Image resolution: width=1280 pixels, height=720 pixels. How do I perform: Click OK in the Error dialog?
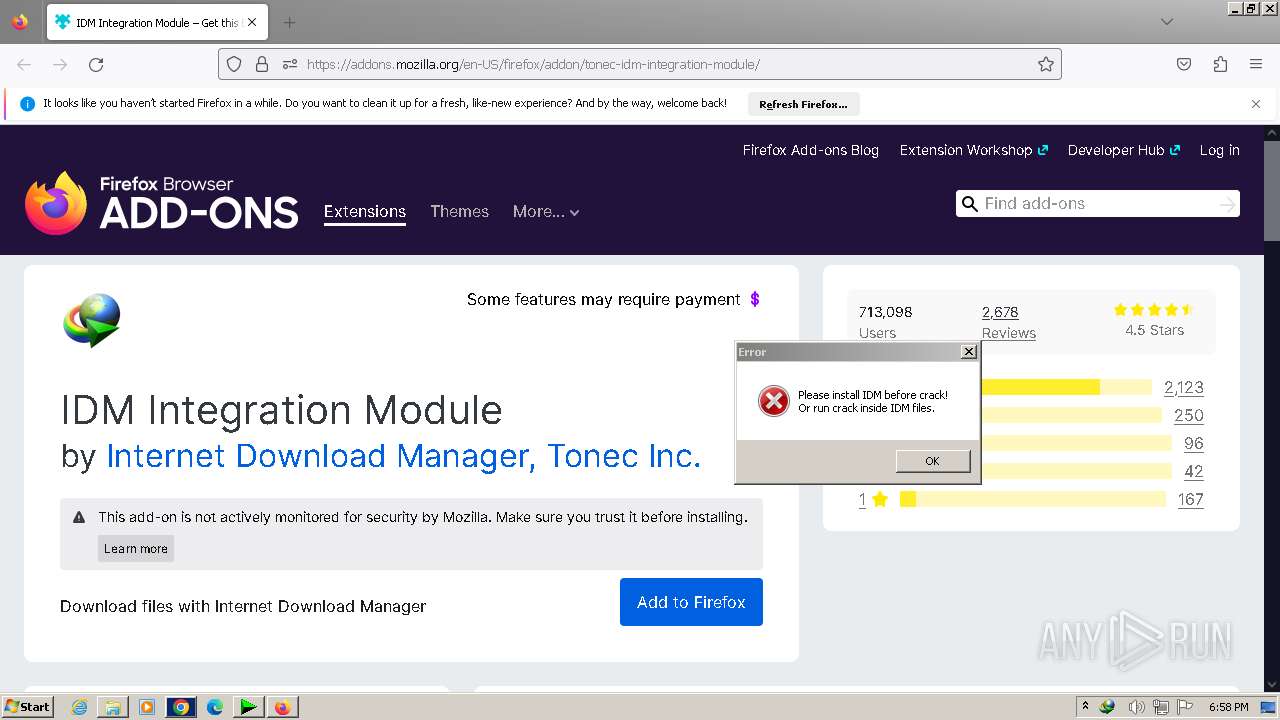pyautogui.click(x=933, y=461)
